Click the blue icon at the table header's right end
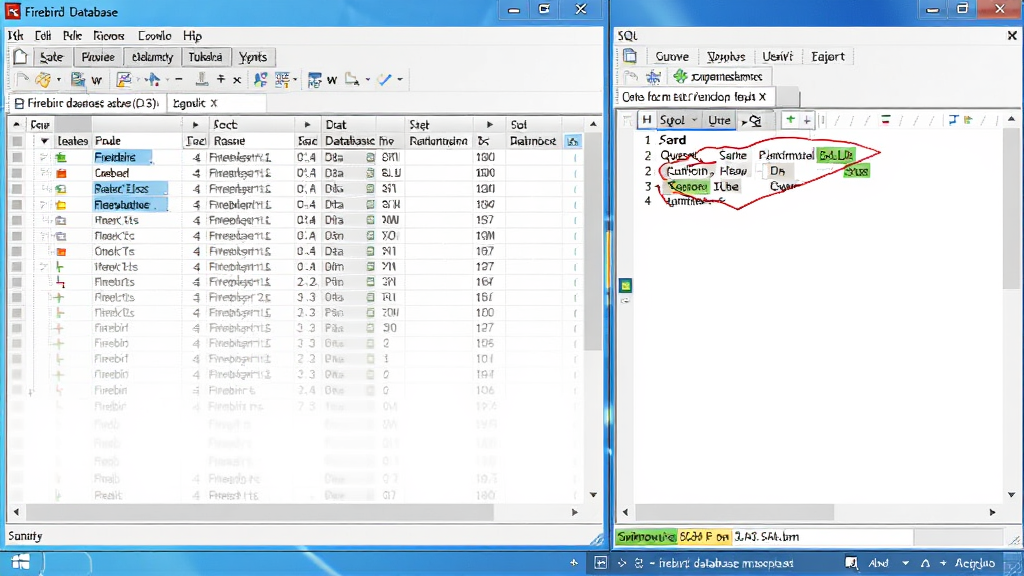Image resolution: width=1024 pixels, height=576 pixels. (x=573, y=141)
